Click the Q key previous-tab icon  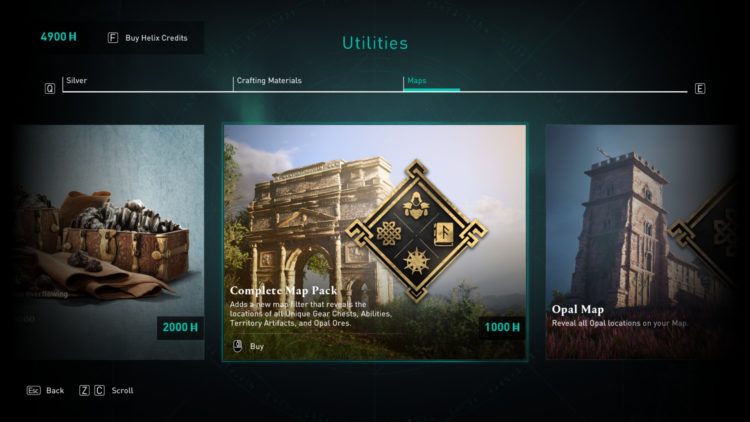50,89
